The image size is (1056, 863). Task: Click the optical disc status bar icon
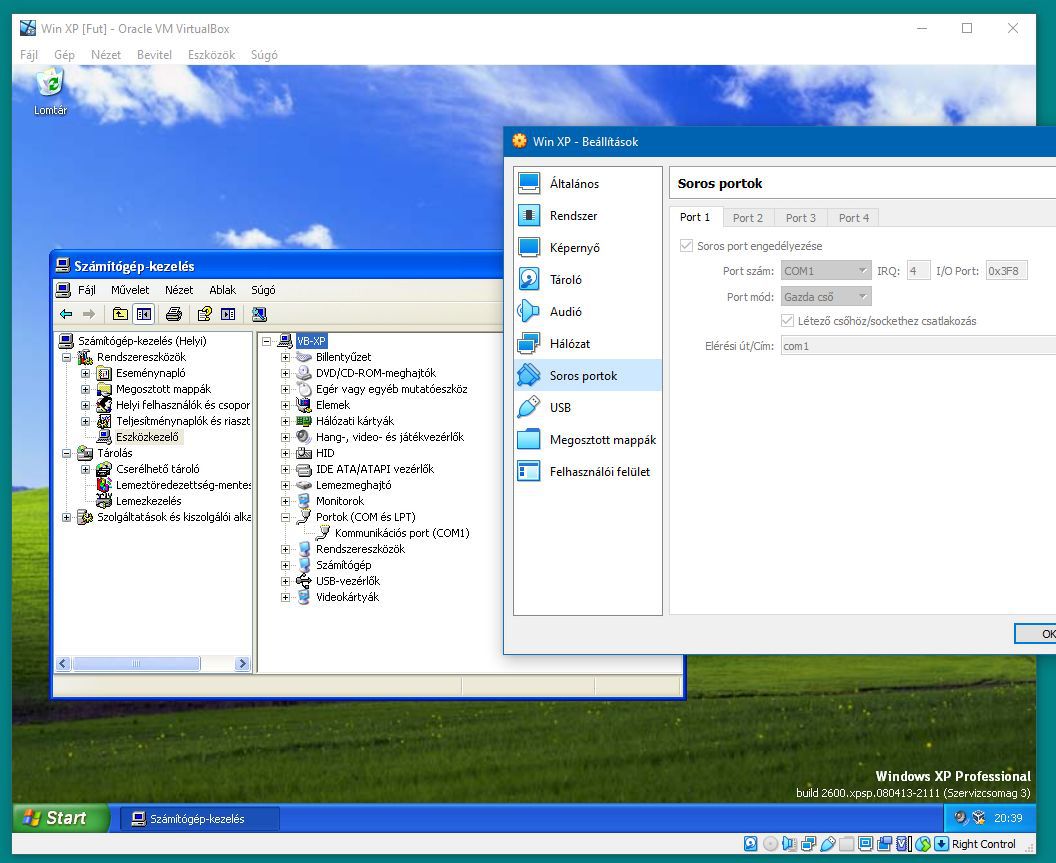coord(770,843)
